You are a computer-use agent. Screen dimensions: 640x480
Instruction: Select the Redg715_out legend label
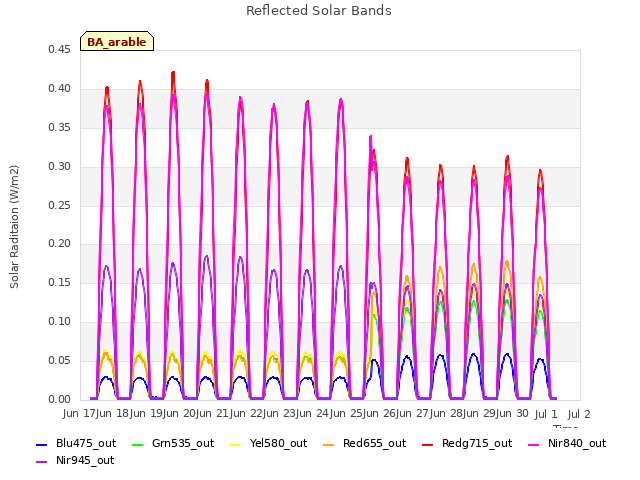click(x=477, y=443)
